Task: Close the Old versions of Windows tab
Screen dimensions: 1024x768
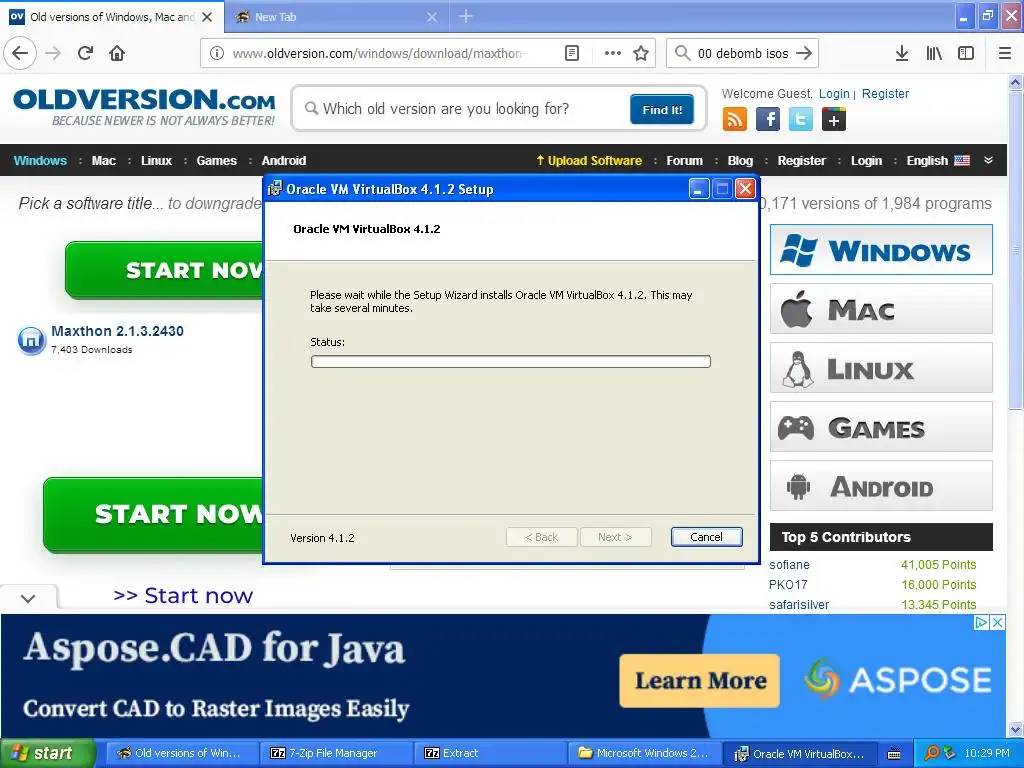Action: [x=207, y=17]
